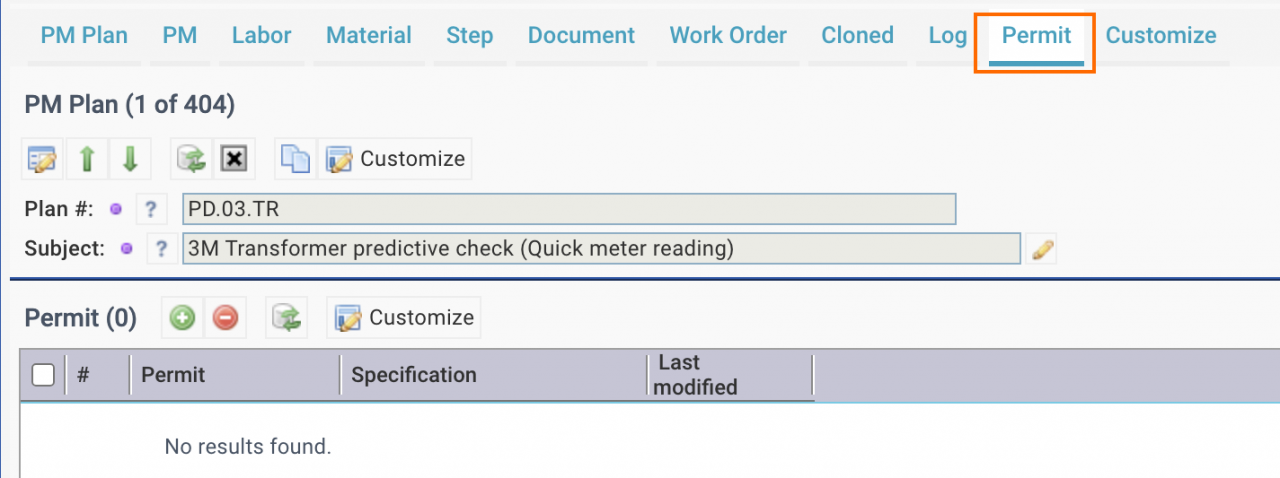Add a permit with green plus icon
The height and width of the screenshot is (478, 1280).
point(182,318)
